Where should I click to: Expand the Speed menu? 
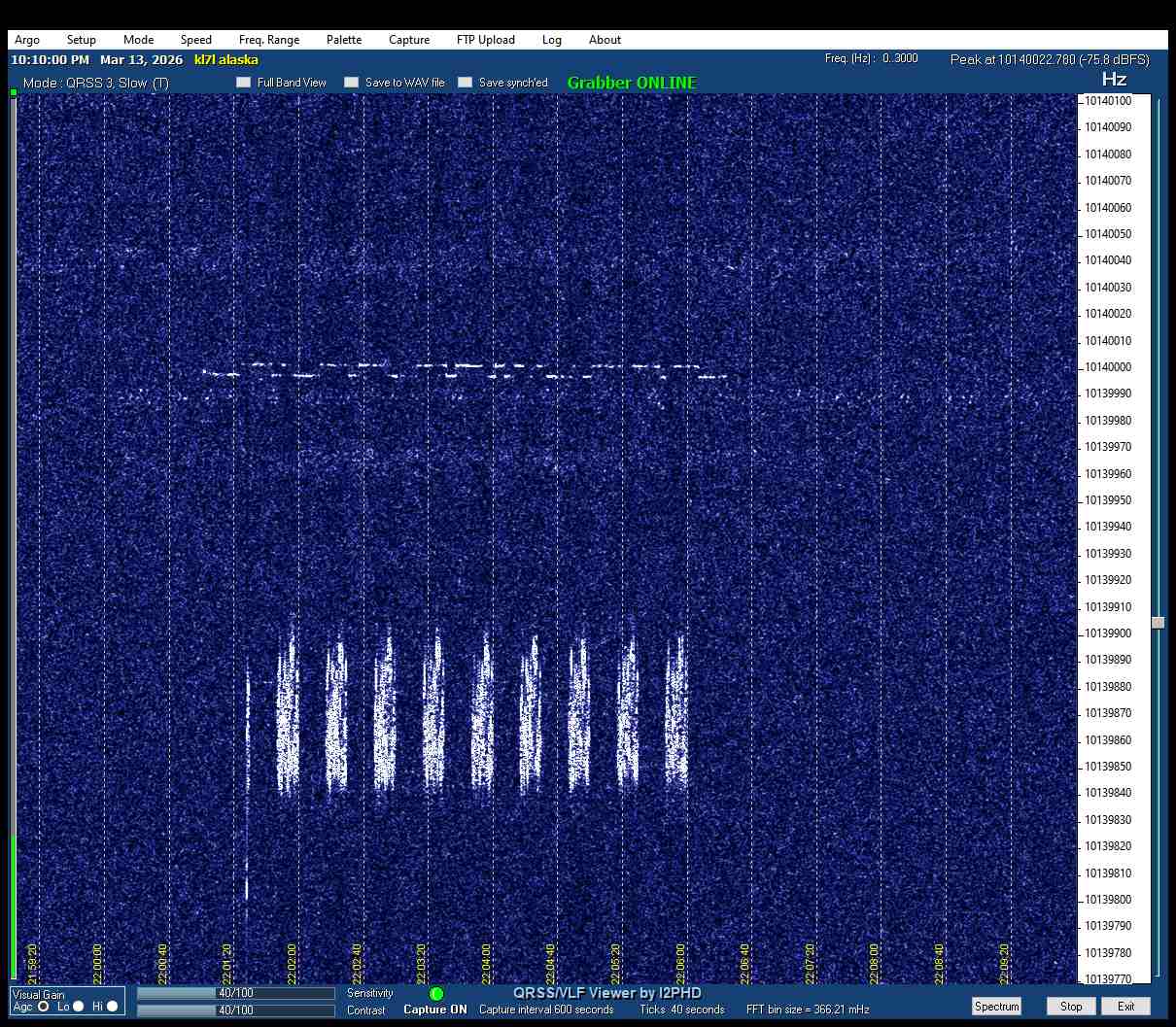click(195, 40)
